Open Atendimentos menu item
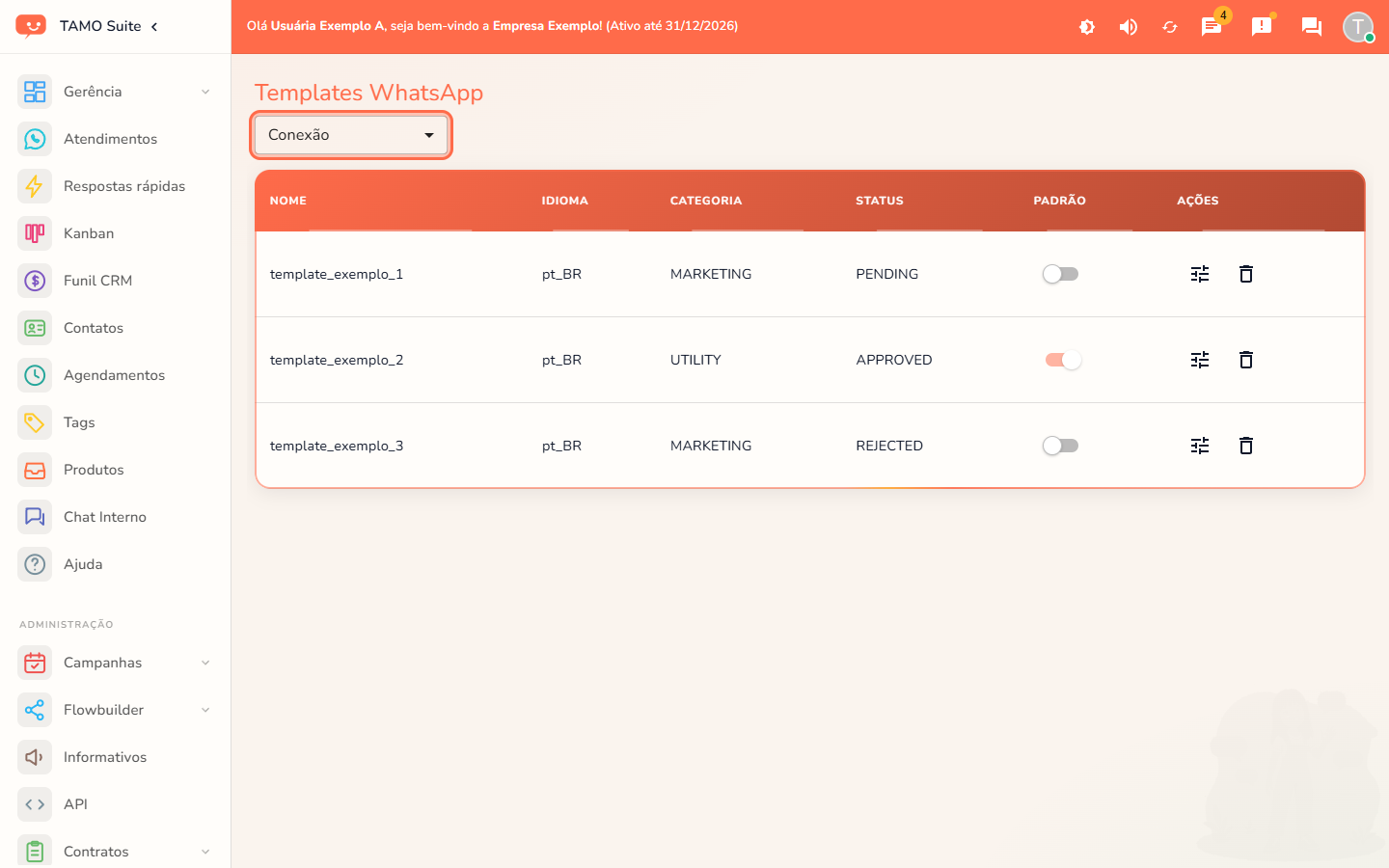 click(116, 139)
